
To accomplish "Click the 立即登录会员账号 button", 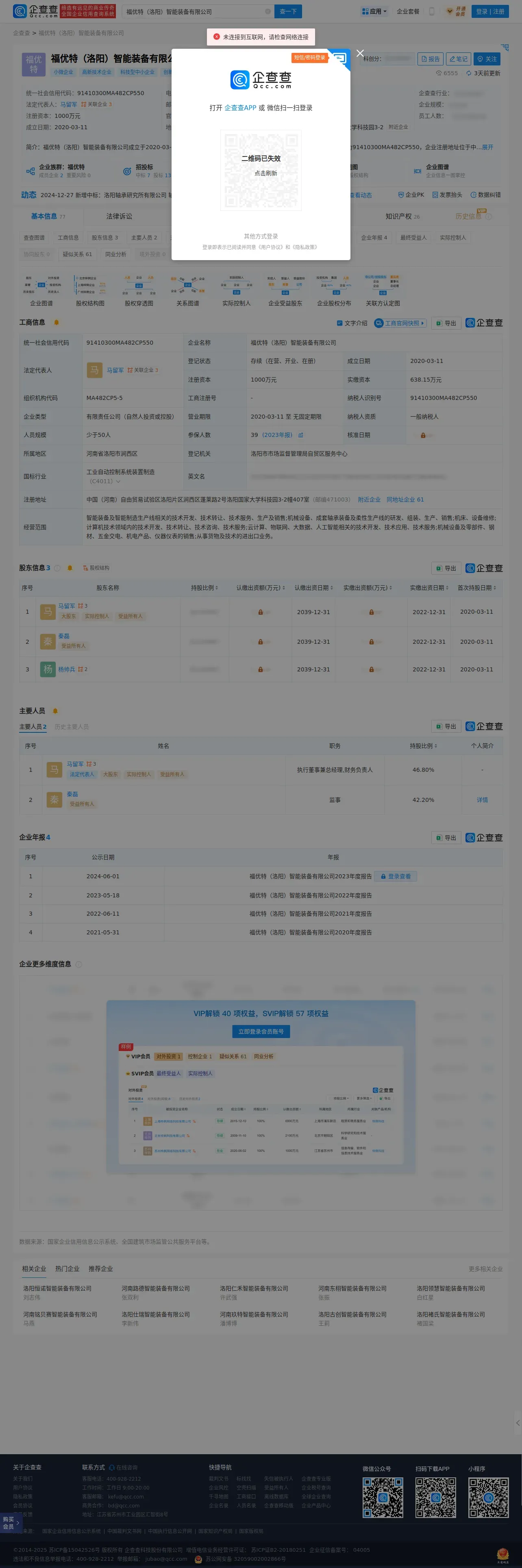I will [261, 1032].
